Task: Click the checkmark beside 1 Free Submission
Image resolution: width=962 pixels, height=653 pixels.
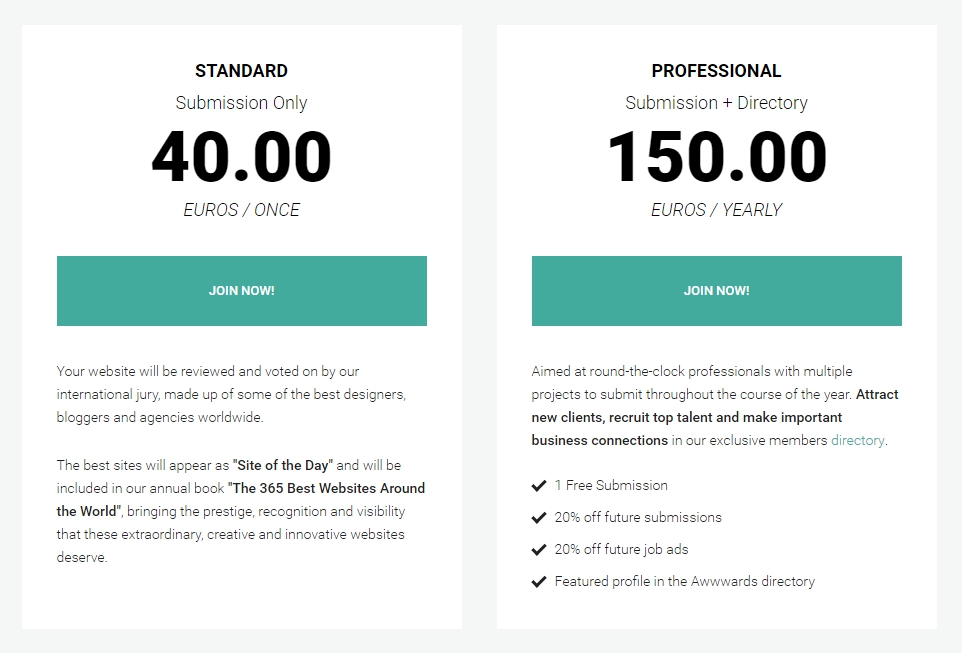Action: 539,486
